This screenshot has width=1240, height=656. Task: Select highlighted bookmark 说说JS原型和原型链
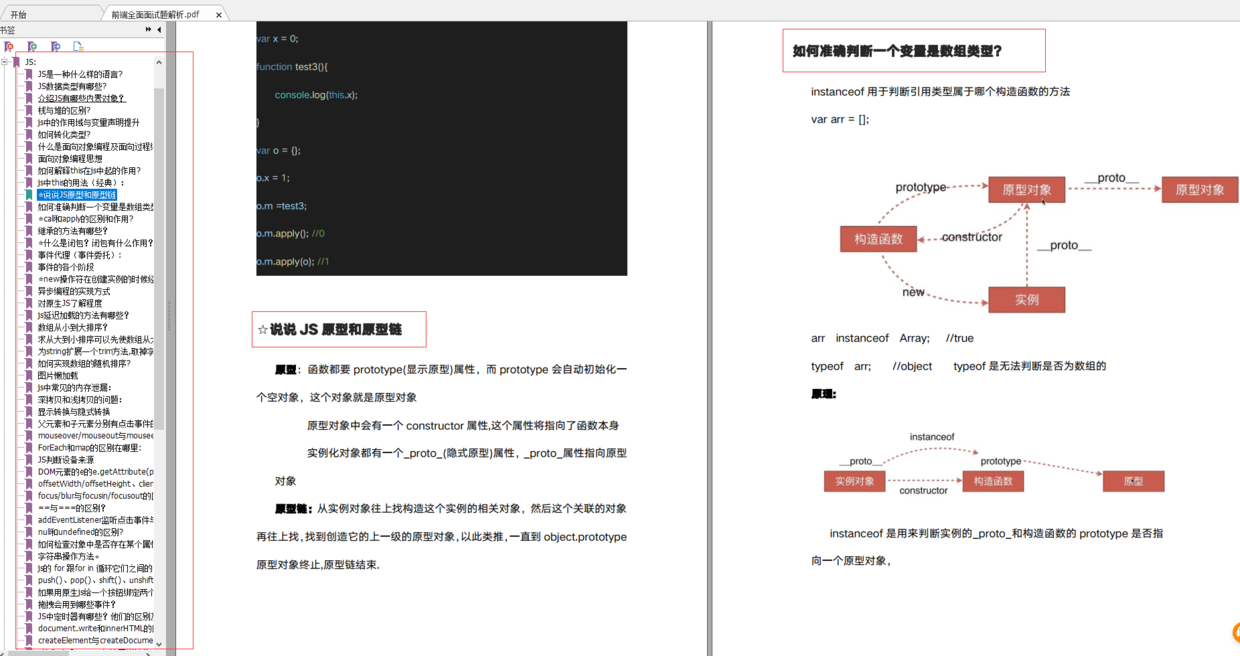(x=77, y=195)
